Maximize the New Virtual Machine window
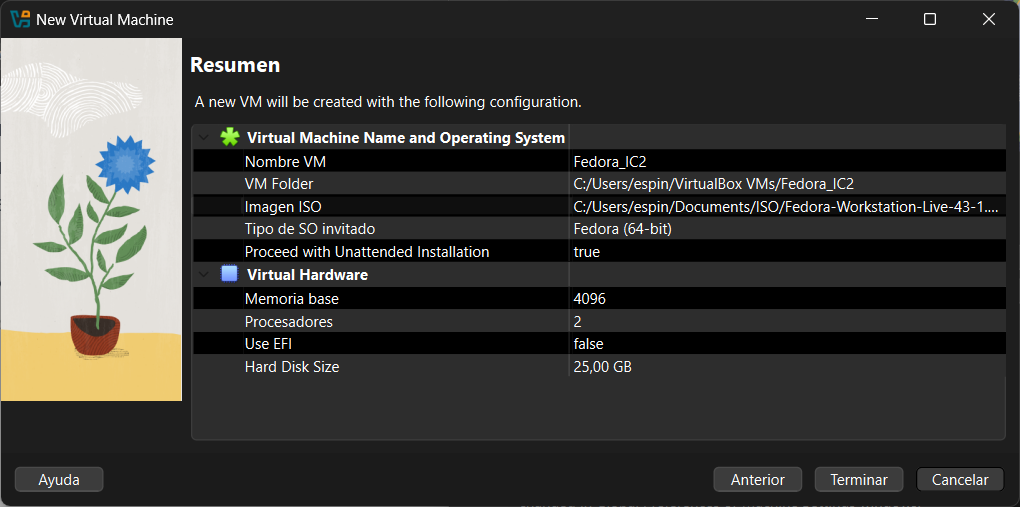1020x507 pixels. (x=929, y=19)
